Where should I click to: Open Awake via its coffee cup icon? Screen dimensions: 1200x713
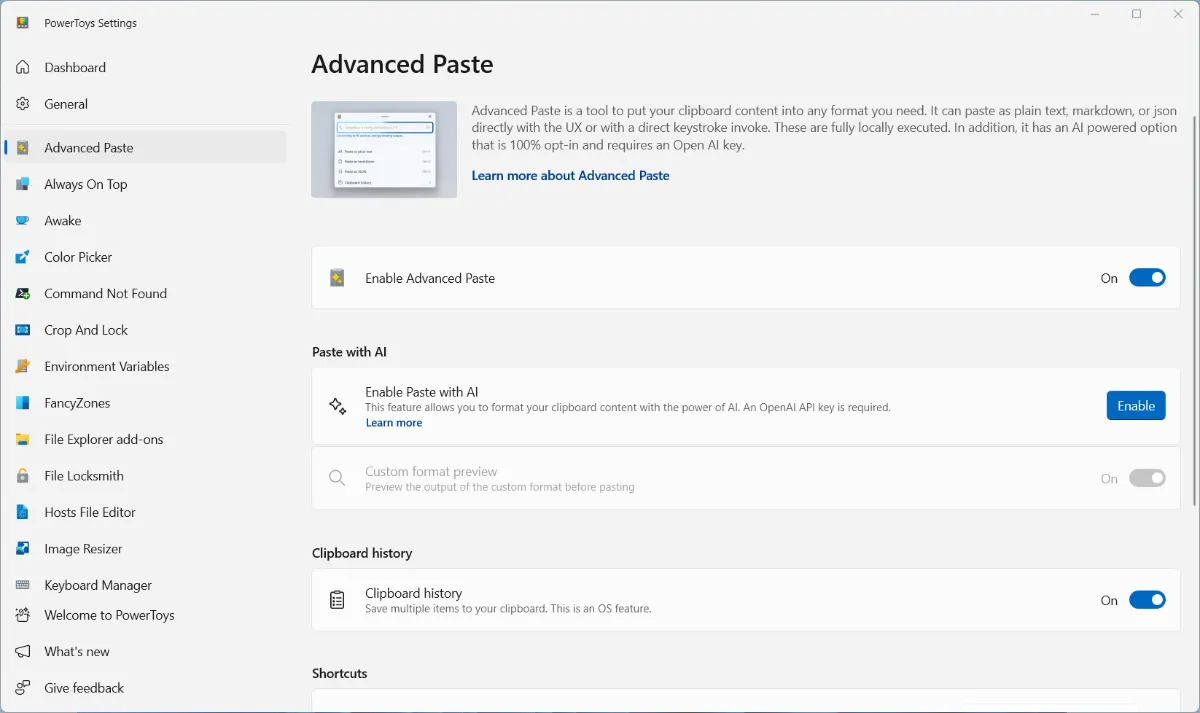23,221
